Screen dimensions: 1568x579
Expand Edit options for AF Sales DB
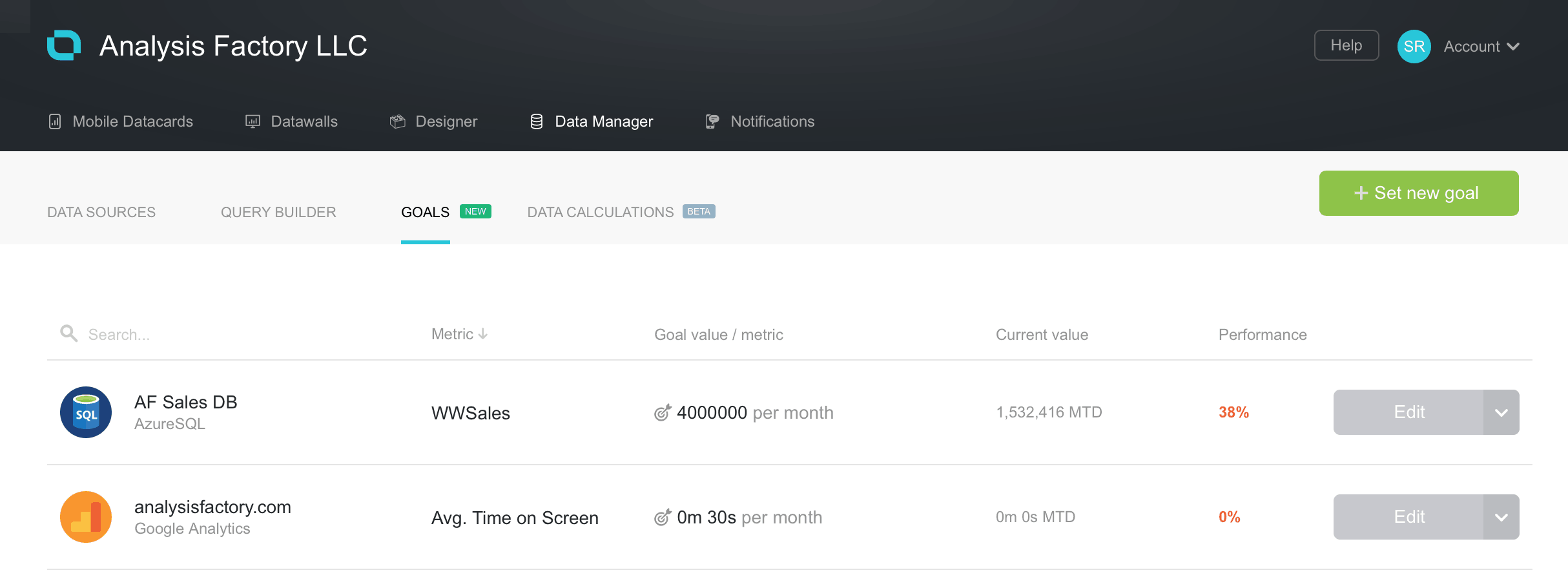[1501, 412]
